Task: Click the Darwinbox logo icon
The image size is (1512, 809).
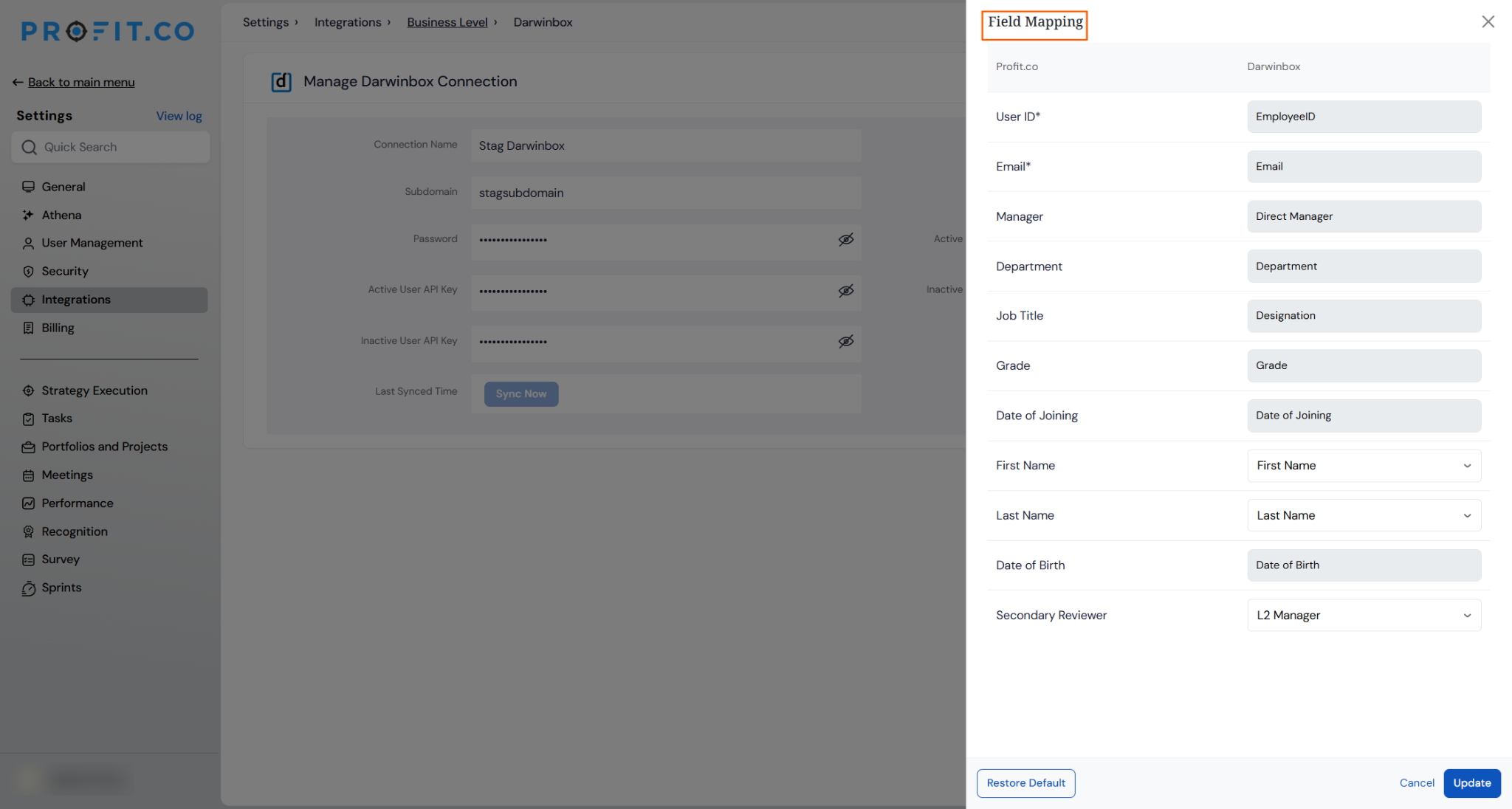Action: 281,82
